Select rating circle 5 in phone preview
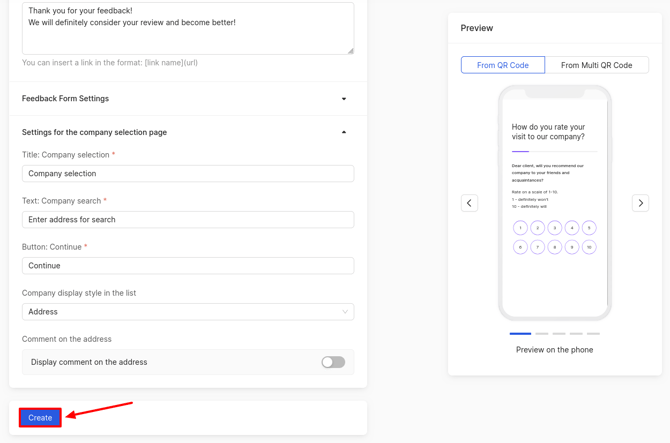Viewport: 670px width, 443px height. (589, 228)
